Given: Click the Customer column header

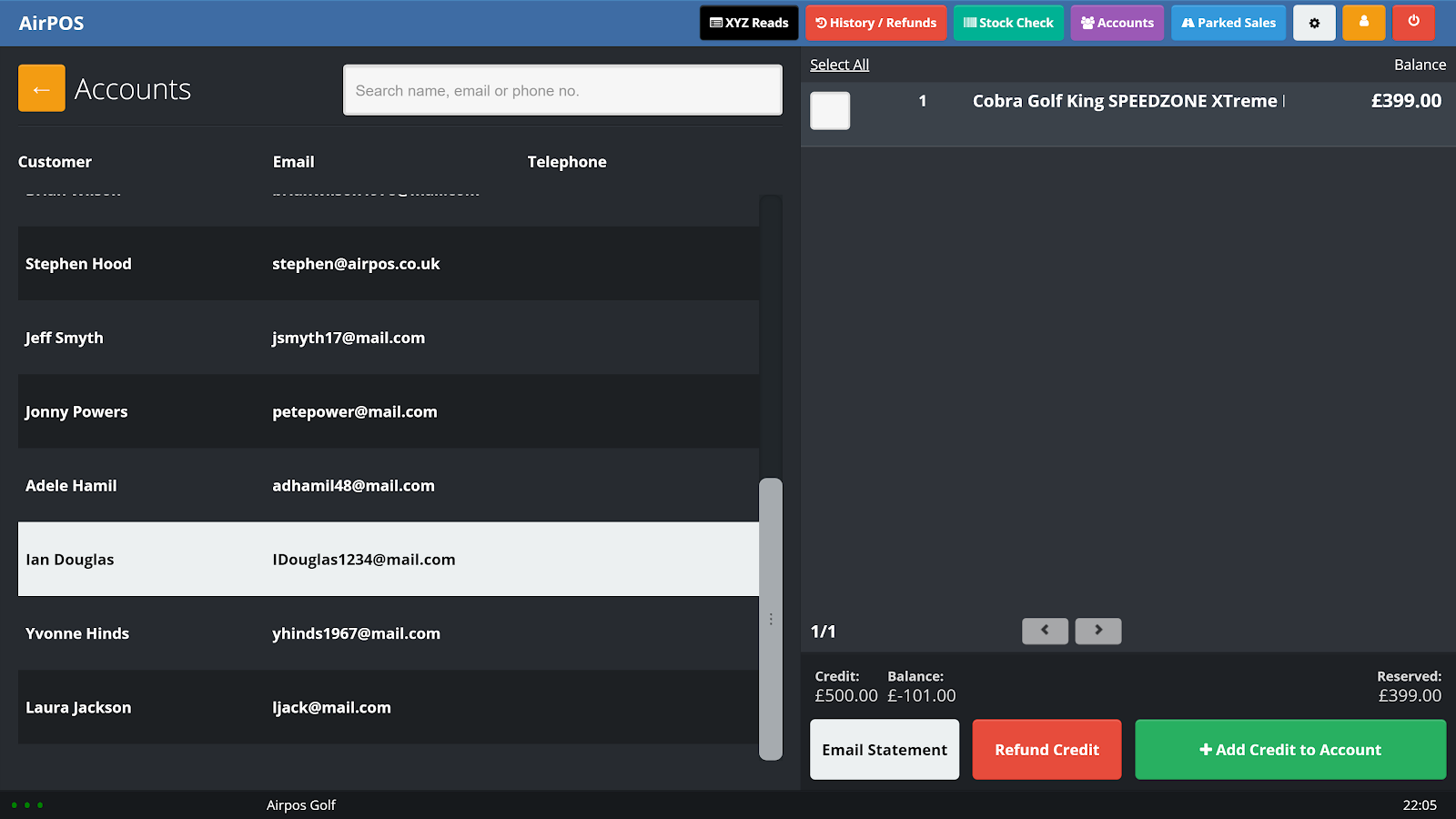Looking at the screenshot, I should (x=55, y=162).
